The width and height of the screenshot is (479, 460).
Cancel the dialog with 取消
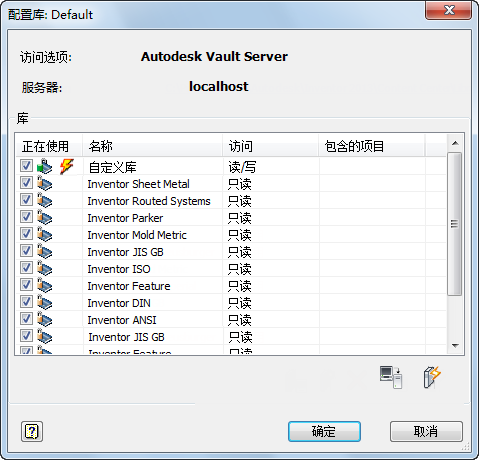426,431
